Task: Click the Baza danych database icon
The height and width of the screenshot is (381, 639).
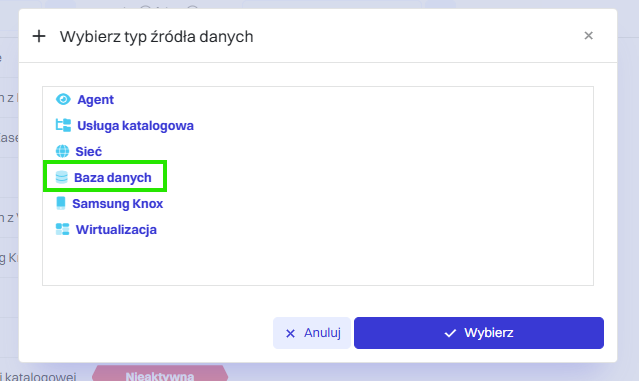Action: pyautogui.click(x=62, y=177)
